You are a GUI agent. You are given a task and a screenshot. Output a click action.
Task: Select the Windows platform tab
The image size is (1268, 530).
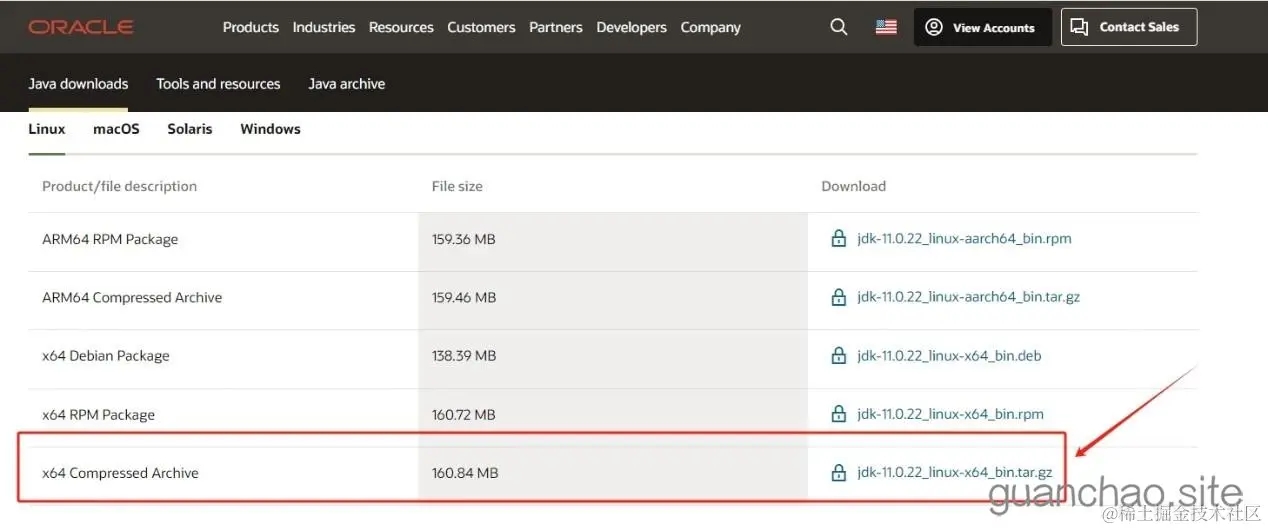click(x=270, y=129)
